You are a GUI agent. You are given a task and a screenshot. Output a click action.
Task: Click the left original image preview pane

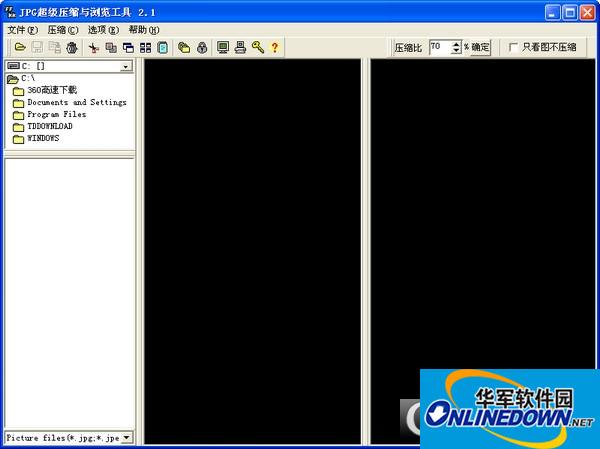tap(253, 251)
